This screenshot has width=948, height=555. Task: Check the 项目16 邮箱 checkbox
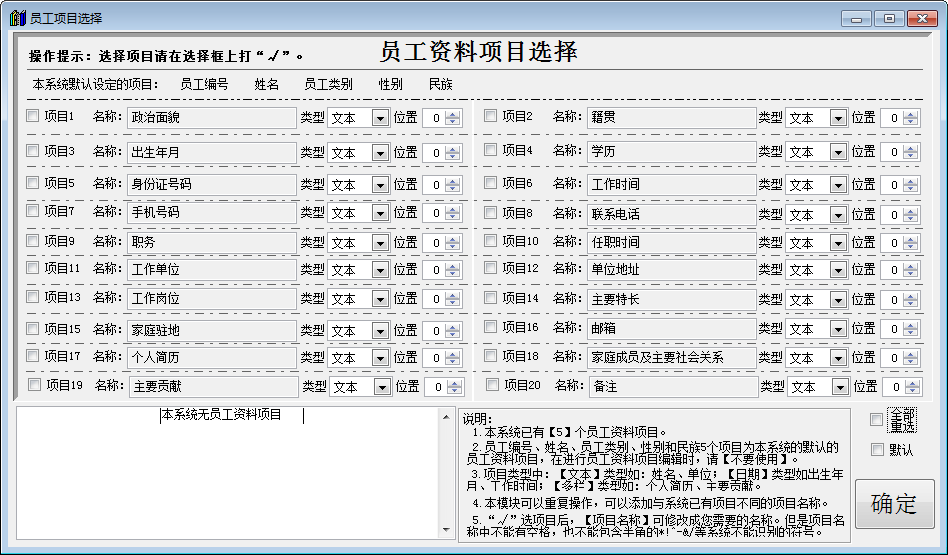pos(491,327)
